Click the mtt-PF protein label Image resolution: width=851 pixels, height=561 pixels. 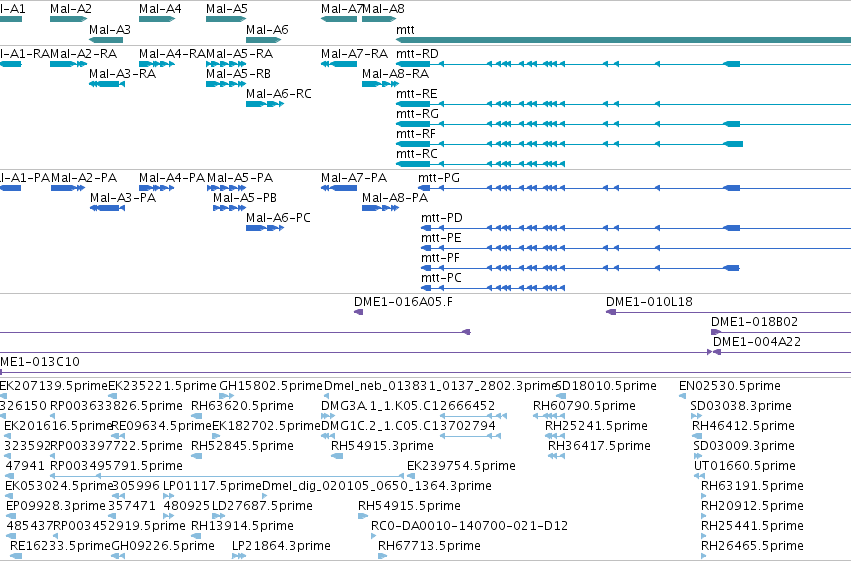(x=440, y=258)
